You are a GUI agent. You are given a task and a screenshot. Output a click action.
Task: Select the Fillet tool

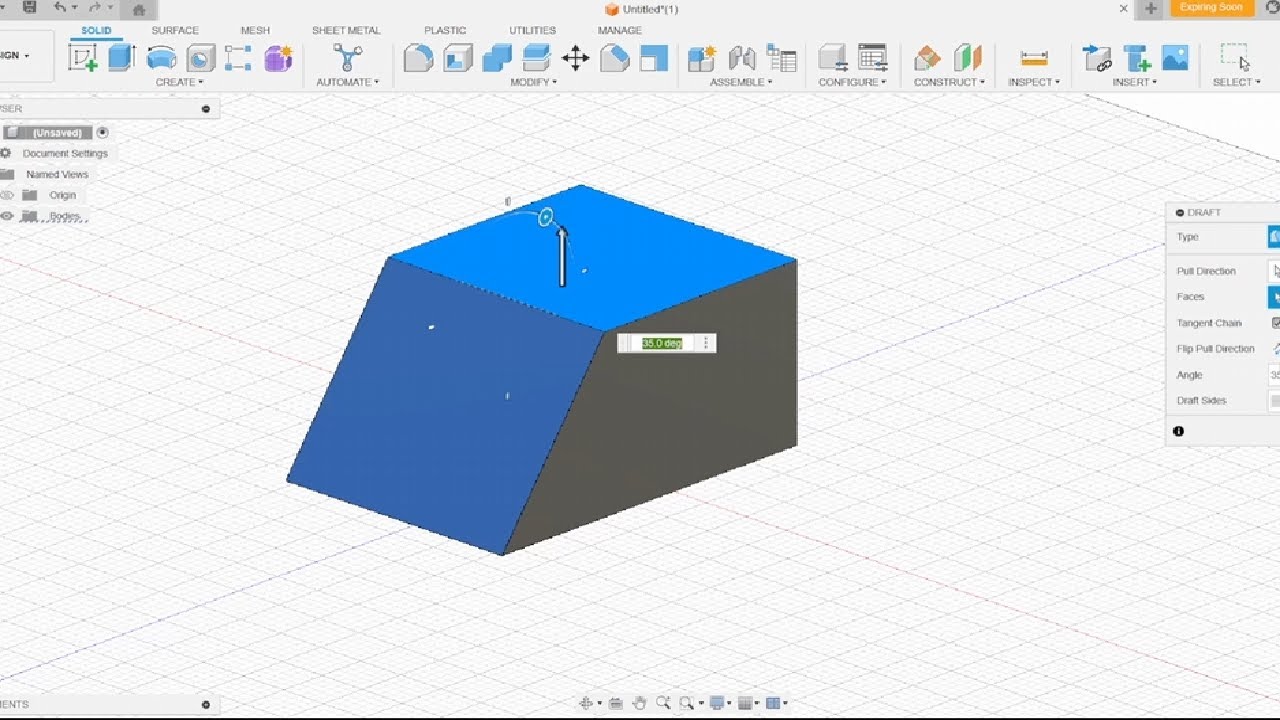[418, 58]
